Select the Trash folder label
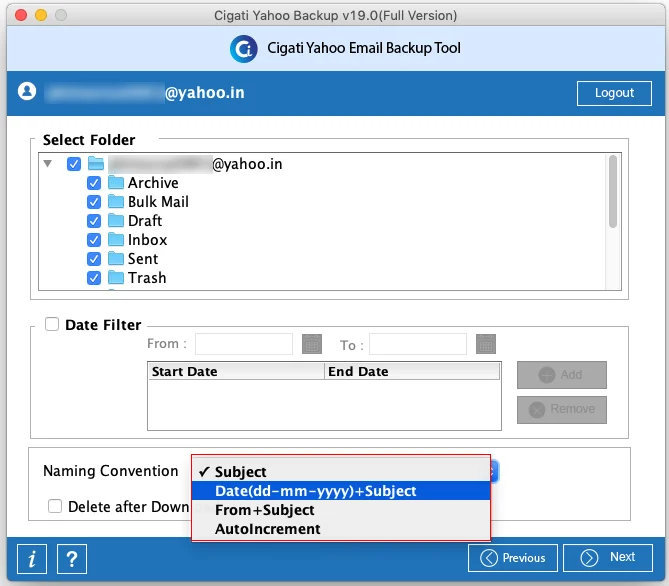Viewport: 669px width, 586px height. (147, 277)
